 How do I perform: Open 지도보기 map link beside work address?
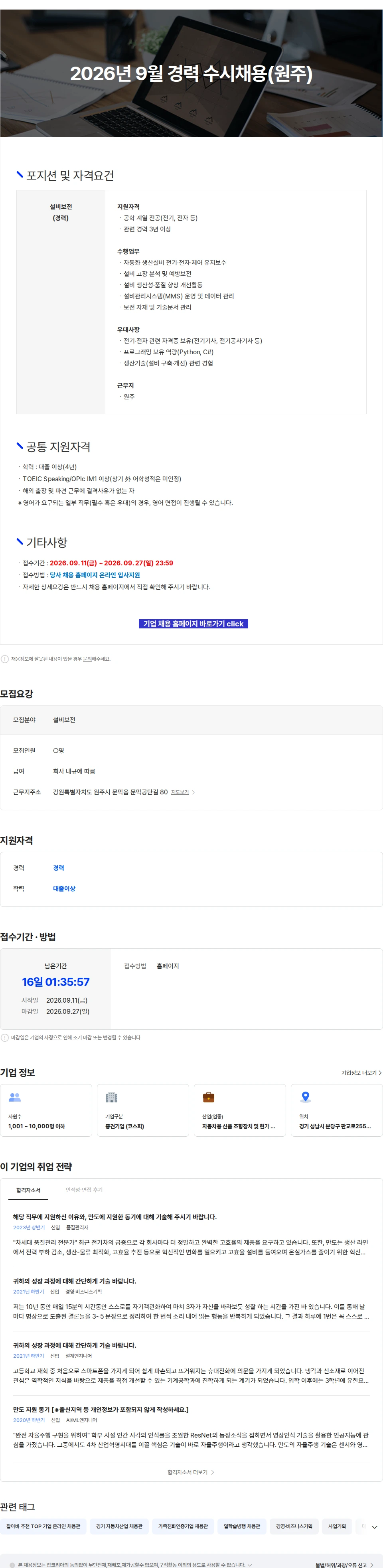(180, 792)
